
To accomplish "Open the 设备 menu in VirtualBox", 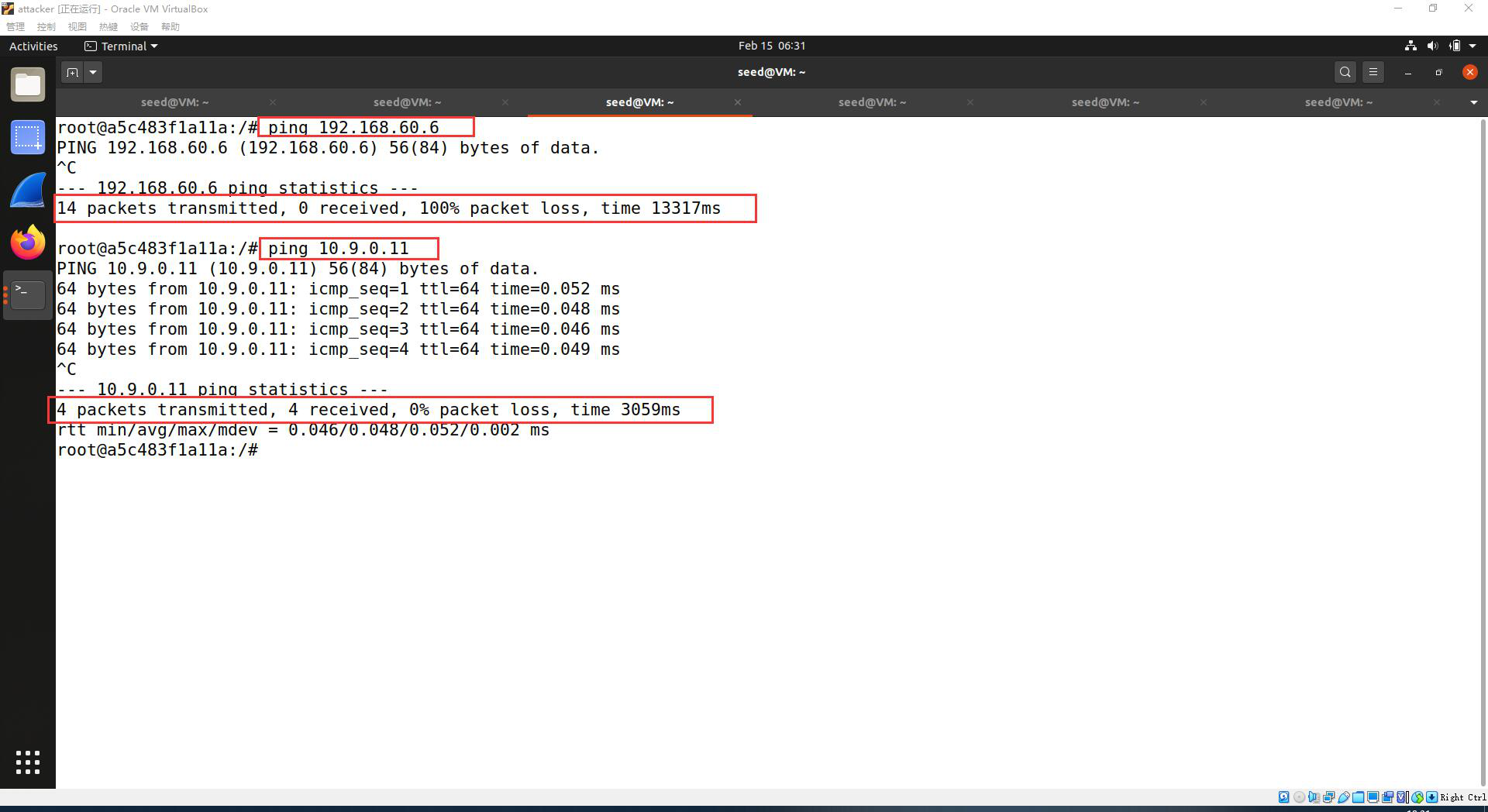I will coord(139,26).
